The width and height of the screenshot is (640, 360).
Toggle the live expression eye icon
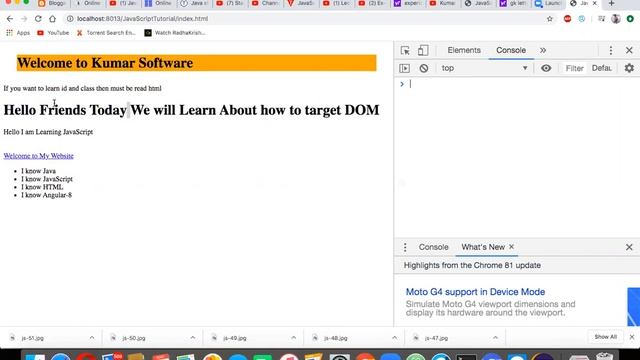(x=546, y=68)
